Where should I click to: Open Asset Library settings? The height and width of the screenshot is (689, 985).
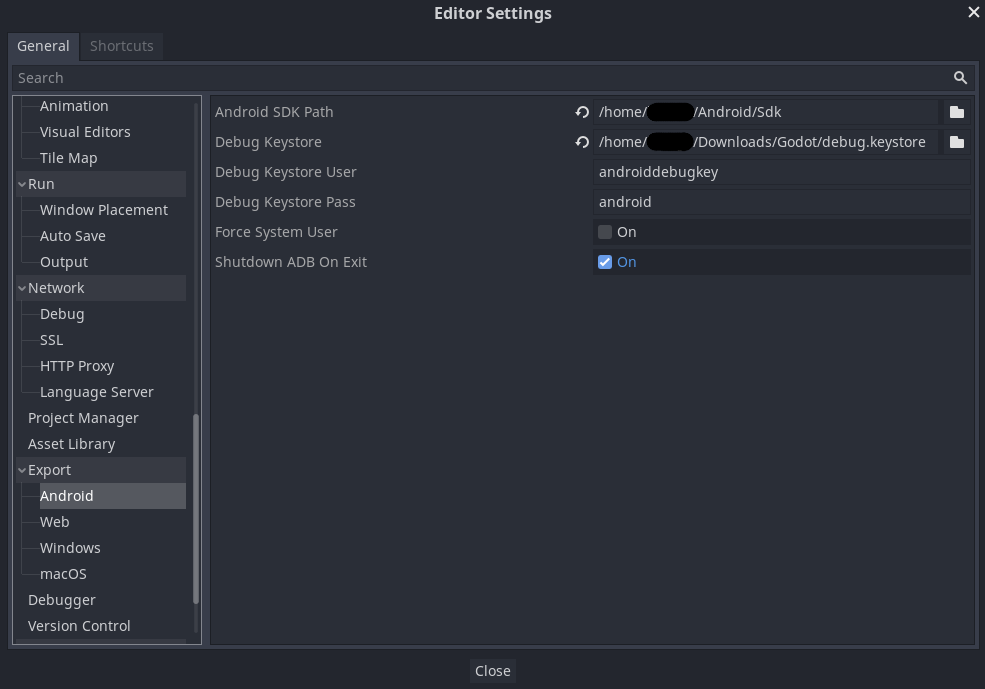point(72,444)
